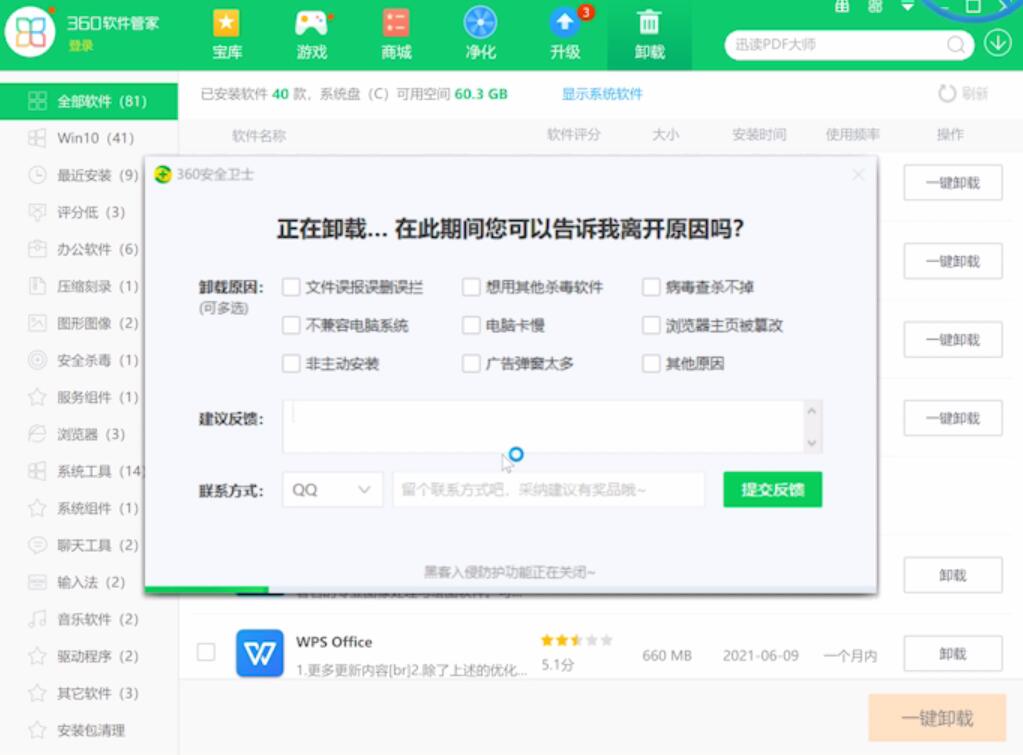Open the 游戏 gamepad section
1023x755 pixels.
pyautogui.click(x=311, y=35)
